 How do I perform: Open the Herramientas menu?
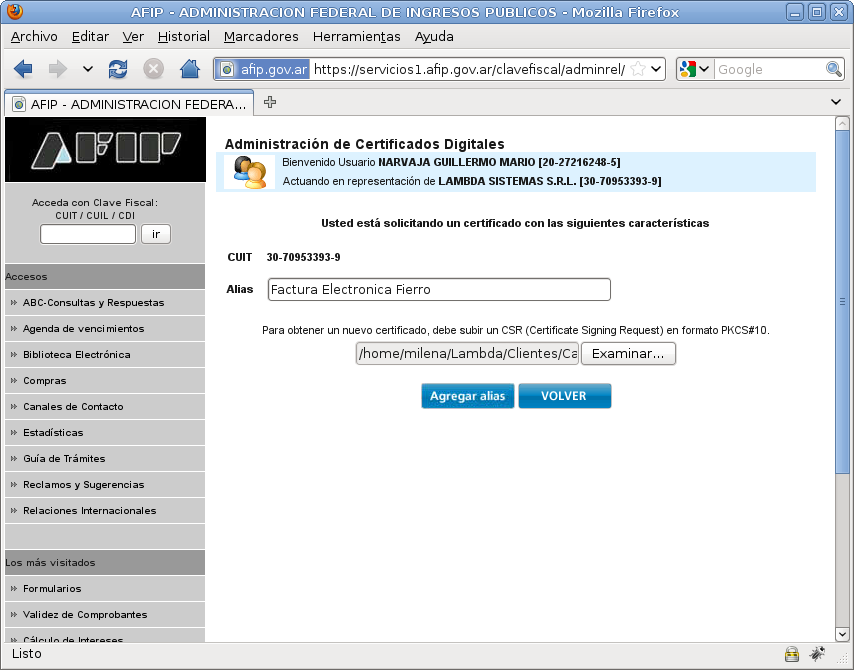pos(357,36)
